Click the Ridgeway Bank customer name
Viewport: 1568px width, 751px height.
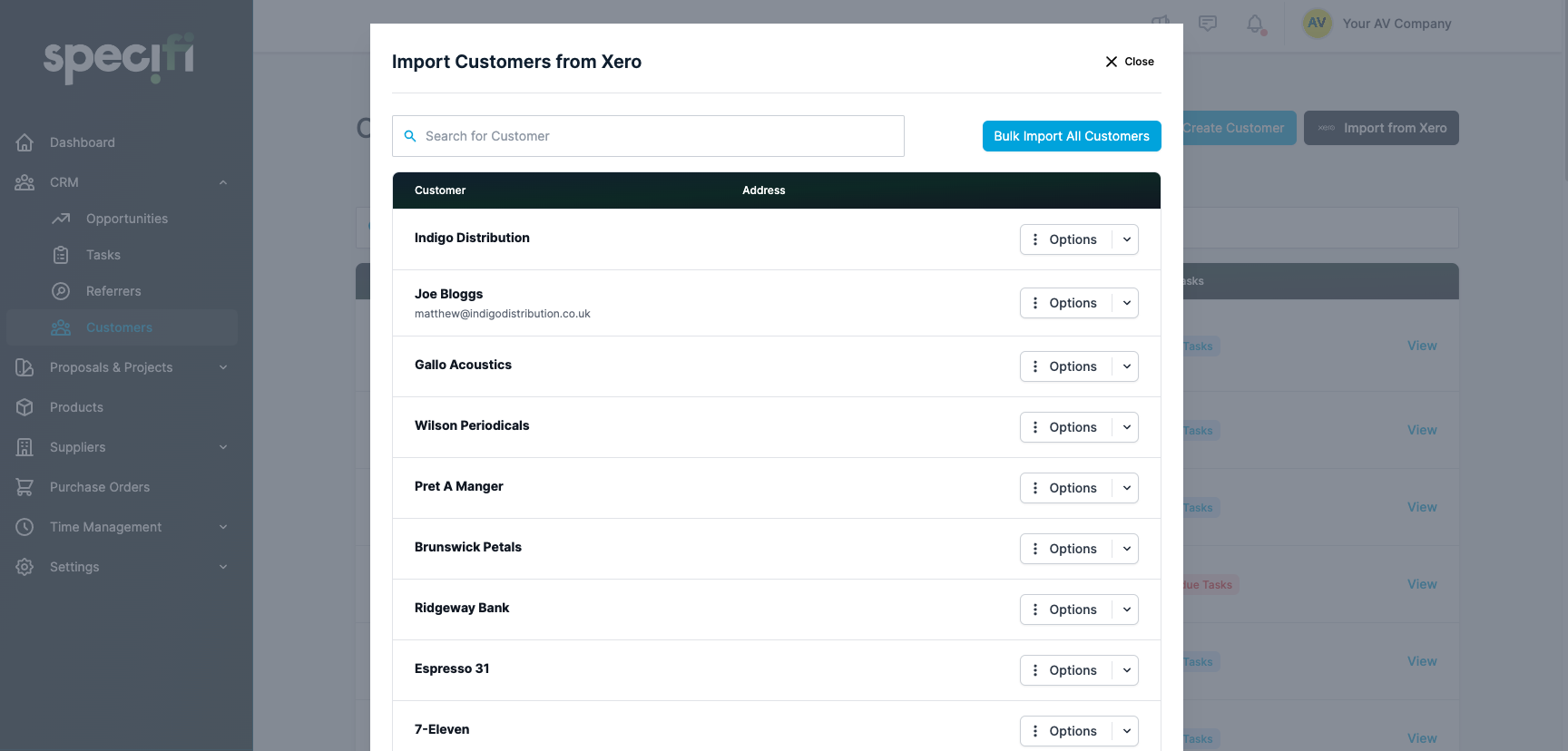click(x=462, y=608)
